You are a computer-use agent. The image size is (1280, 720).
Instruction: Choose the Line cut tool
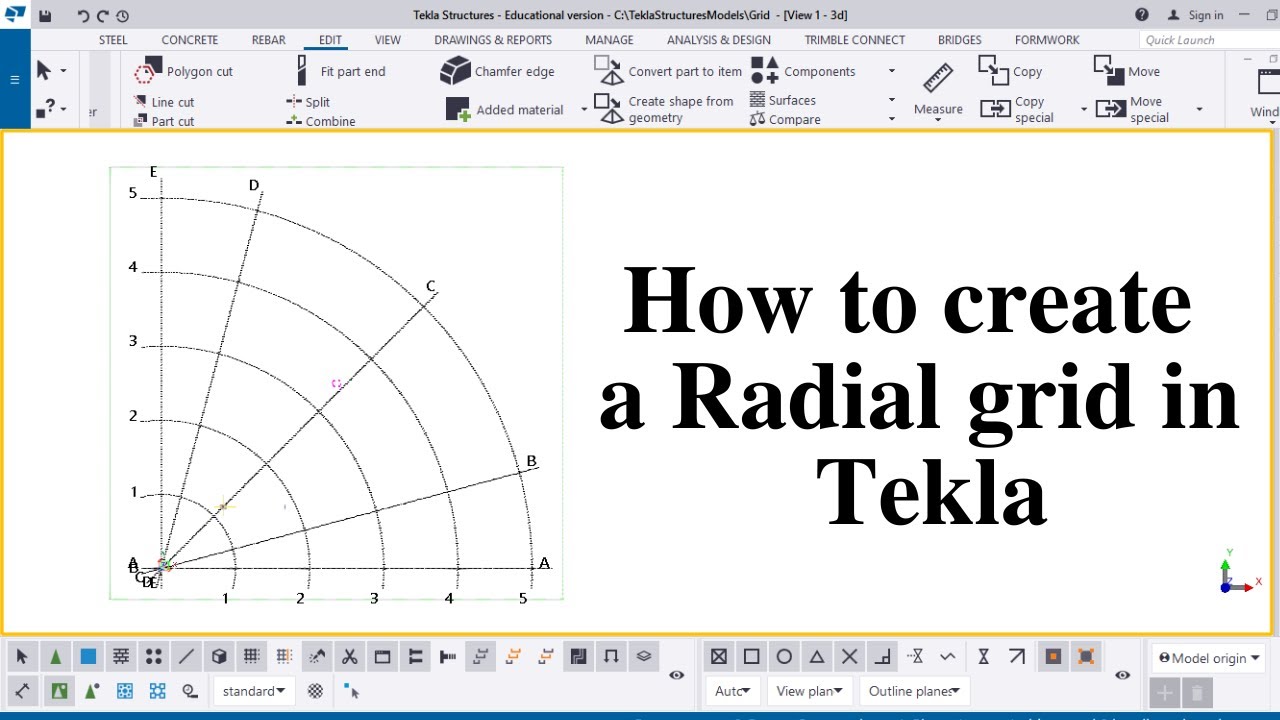(164, 102)
